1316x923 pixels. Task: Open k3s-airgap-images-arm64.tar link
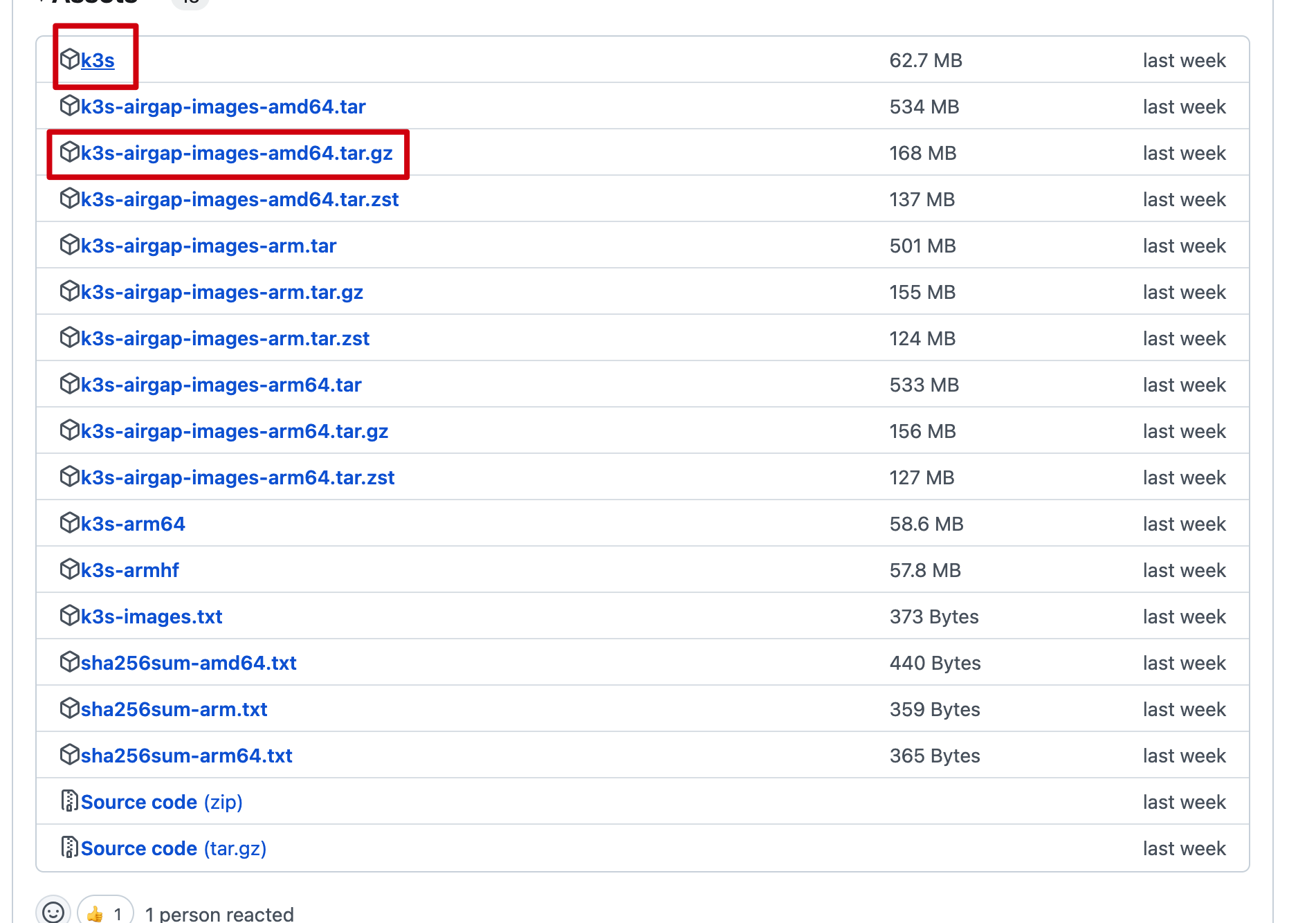coord(221,385)
